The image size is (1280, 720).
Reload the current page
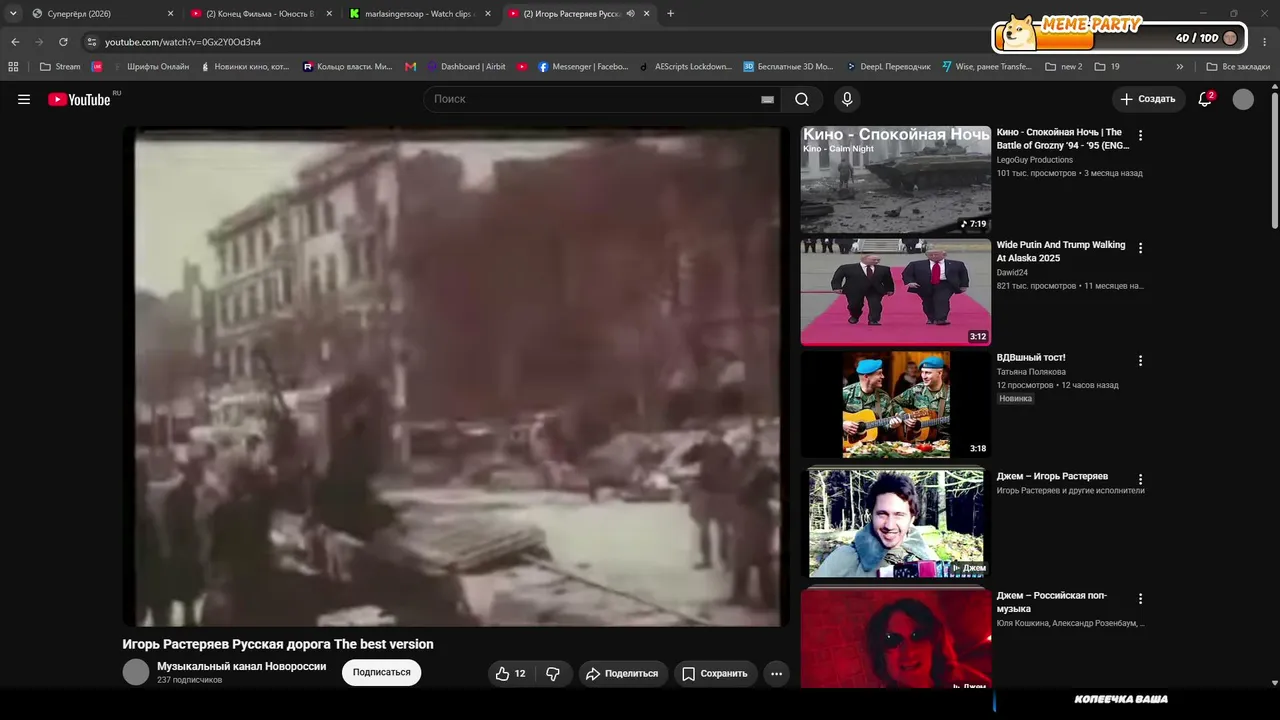[x=63, y=42]
